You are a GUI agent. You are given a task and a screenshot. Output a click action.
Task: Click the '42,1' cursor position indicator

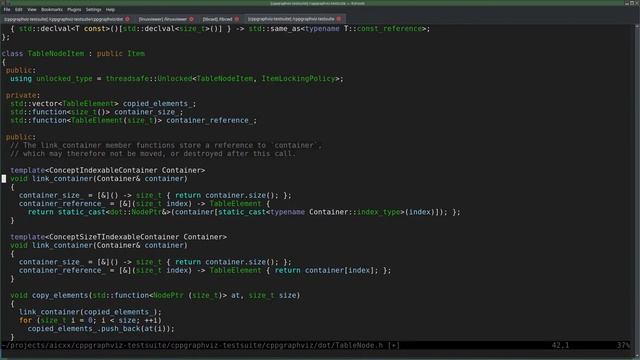point(560,345)
